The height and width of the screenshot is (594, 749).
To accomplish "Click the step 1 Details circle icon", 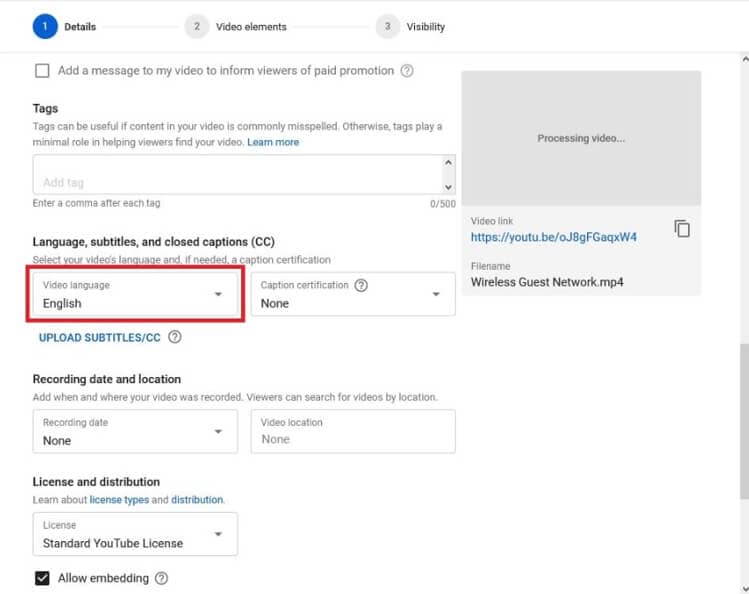I will coord(45,27).
